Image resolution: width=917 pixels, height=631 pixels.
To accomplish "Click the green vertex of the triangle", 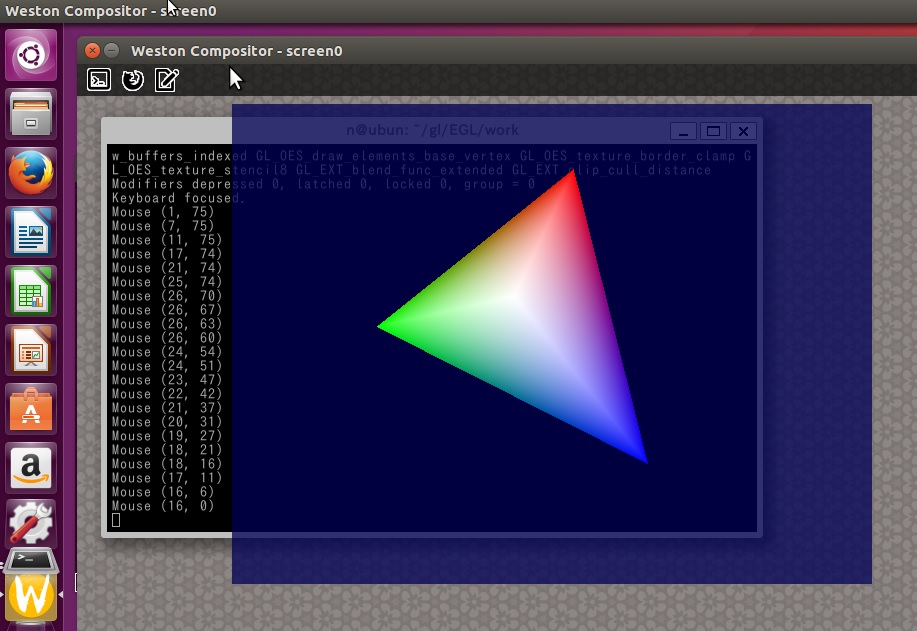I will (x=382, y=325).
